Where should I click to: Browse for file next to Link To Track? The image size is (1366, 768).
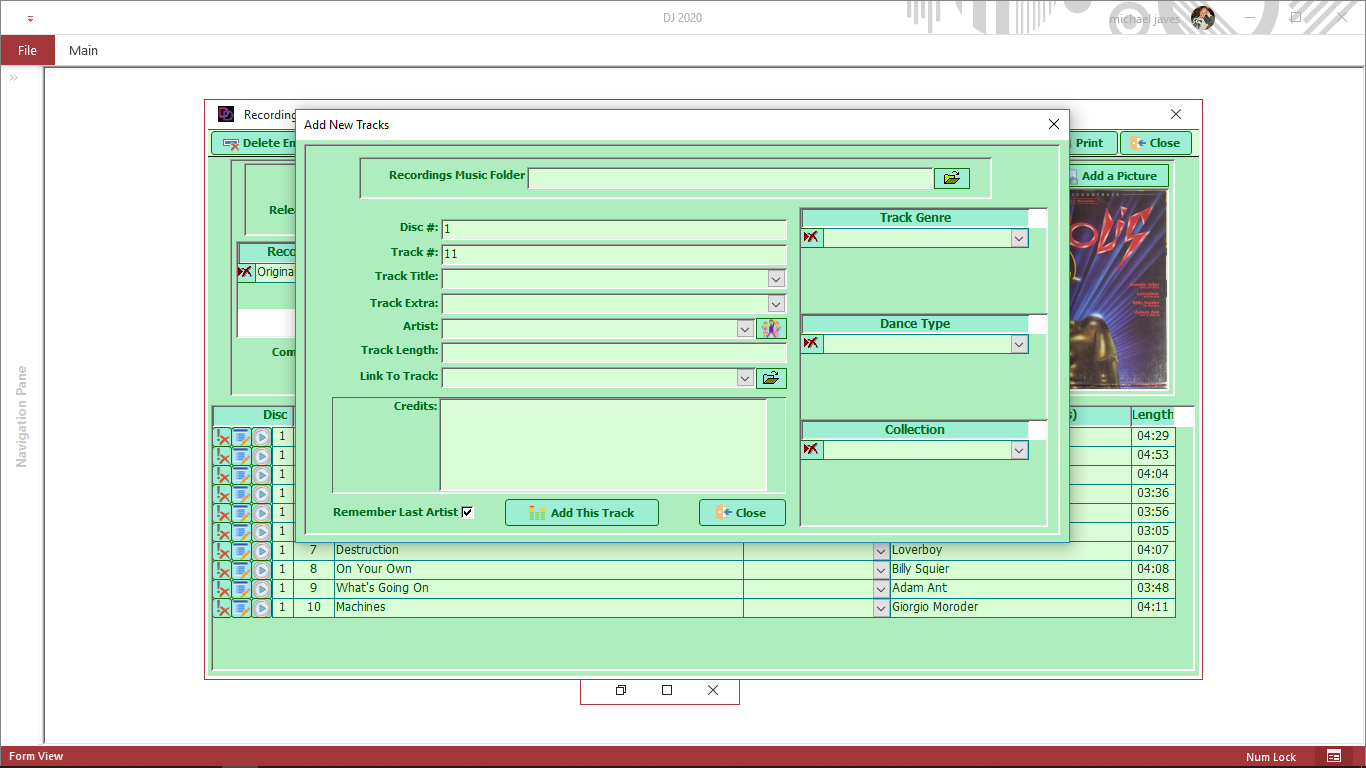pos(771,378)
